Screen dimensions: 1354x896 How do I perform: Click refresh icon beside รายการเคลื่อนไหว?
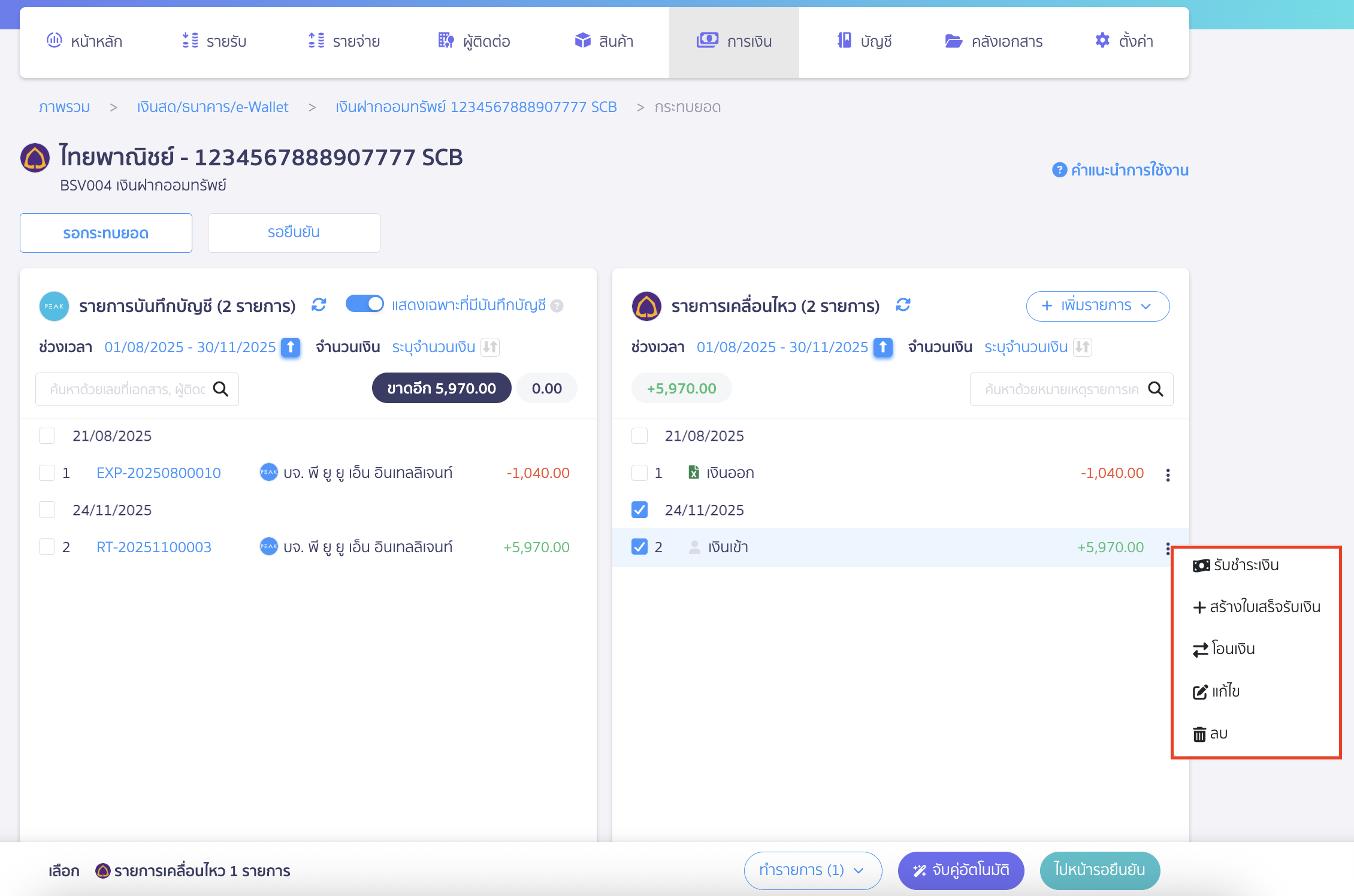click(903, 305)
